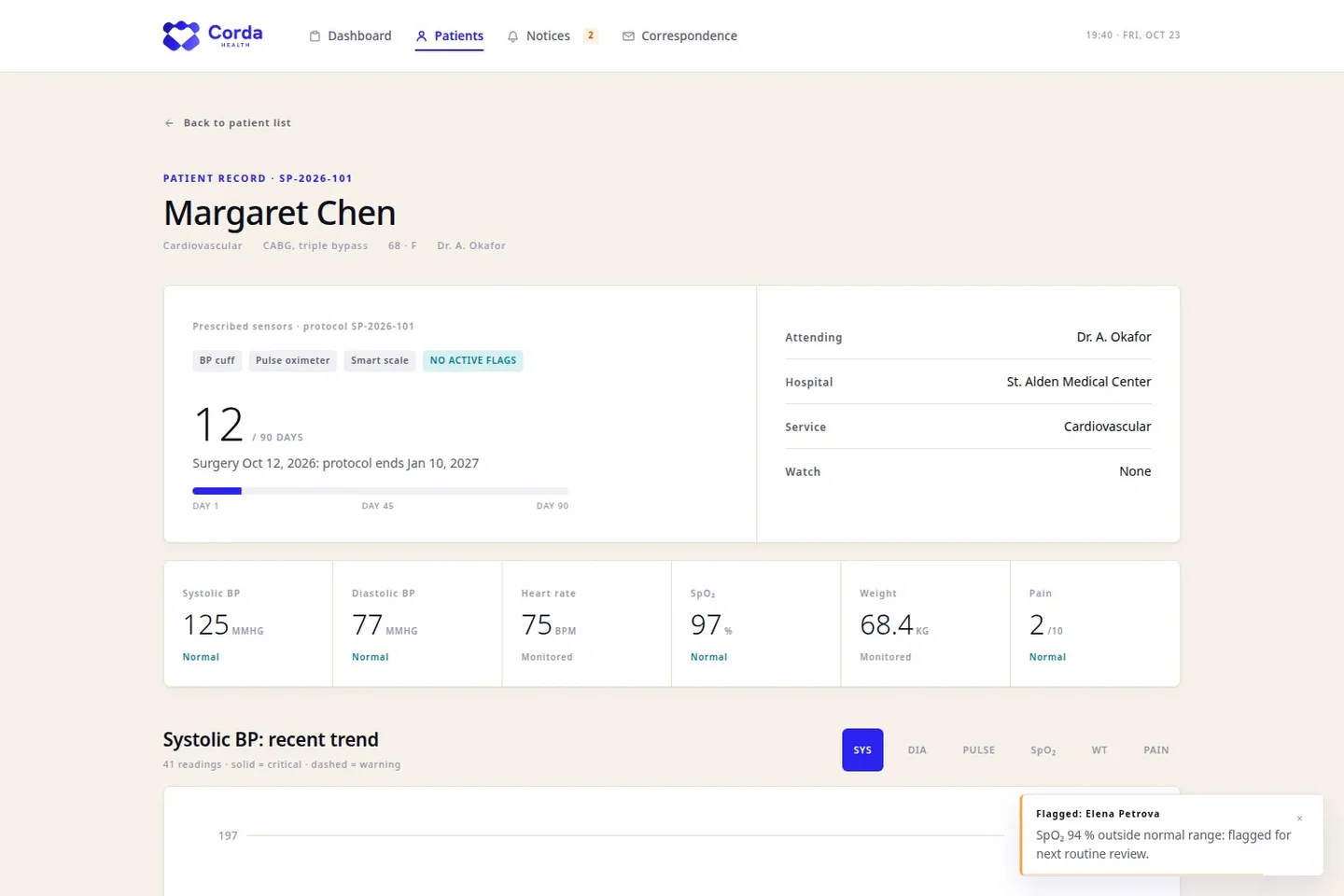
Task: Switch to the PULSE trend tab
Action: click(979, 750)
